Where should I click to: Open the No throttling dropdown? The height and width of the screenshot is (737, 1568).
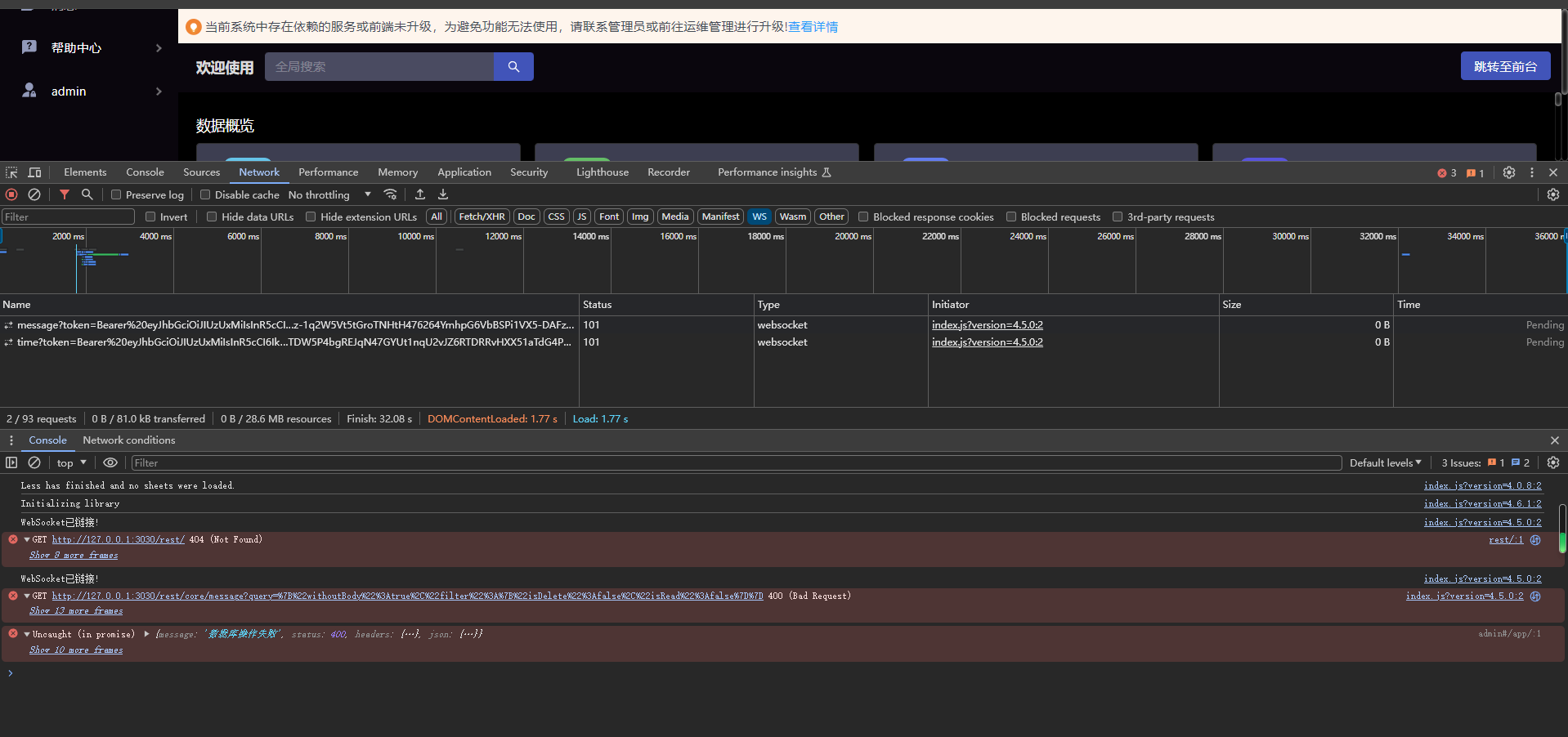click(x=329, y=194)
